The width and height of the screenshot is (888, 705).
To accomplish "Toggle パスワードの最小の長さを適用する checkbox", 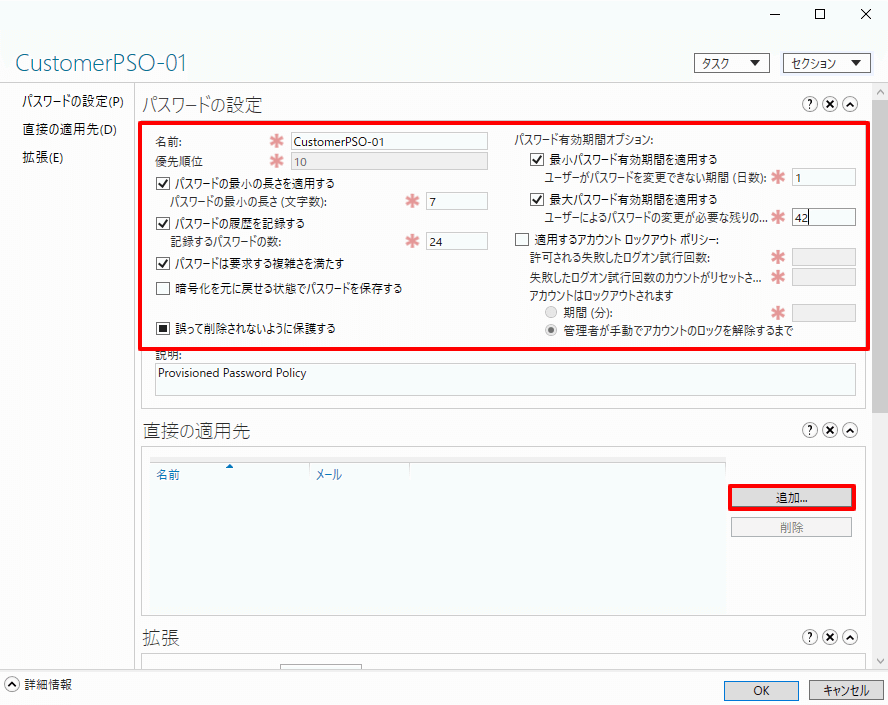I will coord(163,183).
